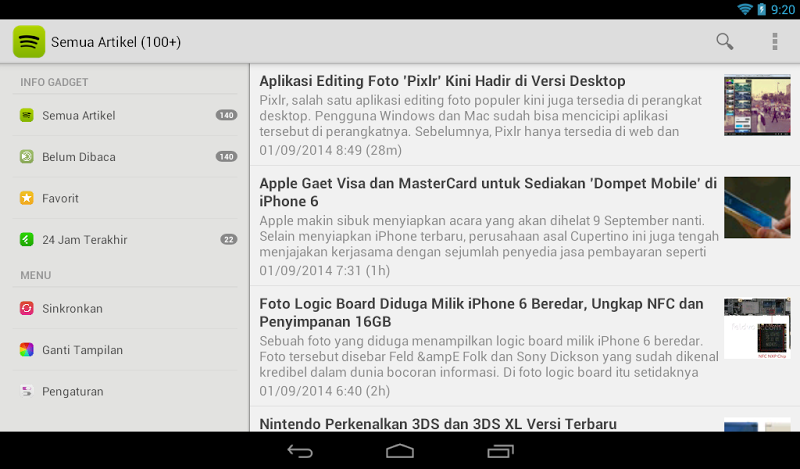This screenshot has width=800, height=469.
Task: Click the Semua Artikel 140 count badge
Action: pyautogui.click(x=227, y=115)
